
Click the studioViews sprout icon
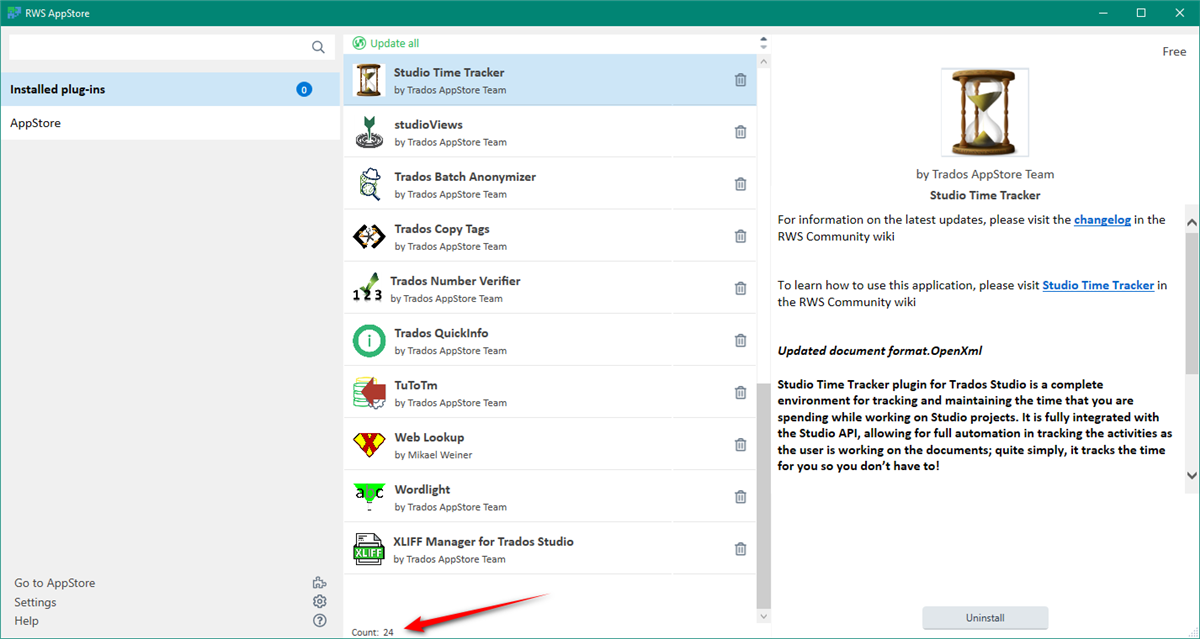click(x=368, y=131)
